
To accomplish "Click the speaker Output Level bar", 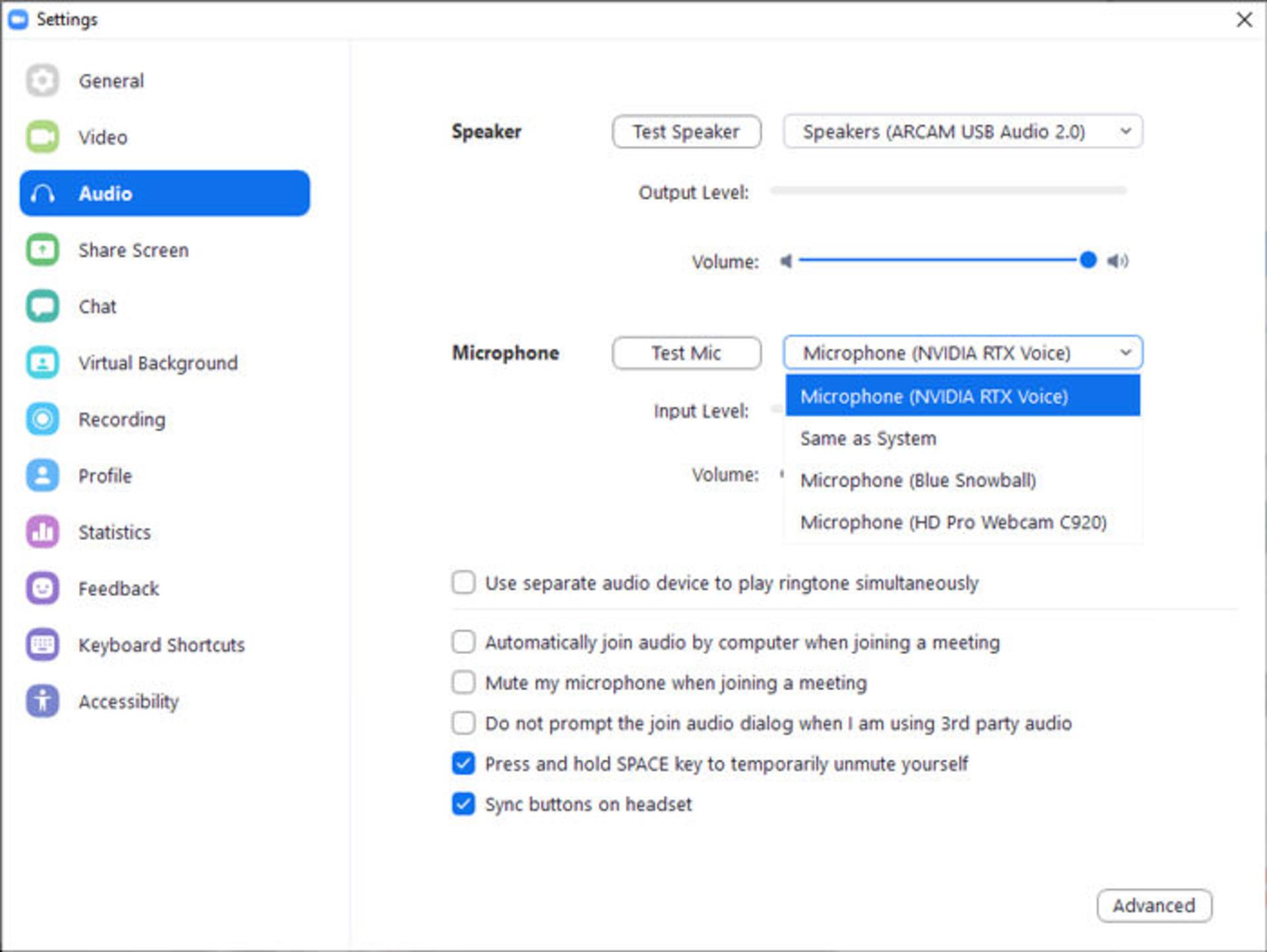I will 948,191.
